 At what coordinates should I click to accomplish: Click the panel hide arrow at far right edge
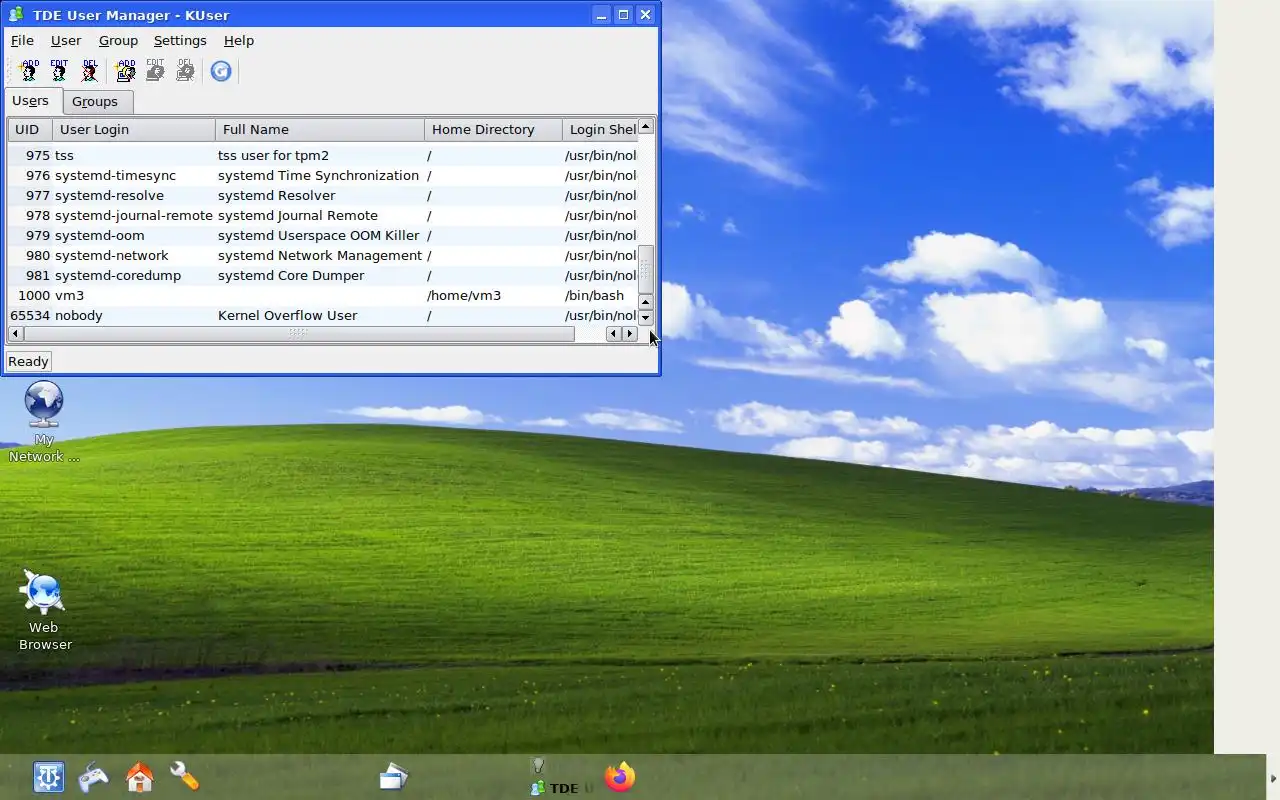pyautogui.click(x=1272, y=778)
